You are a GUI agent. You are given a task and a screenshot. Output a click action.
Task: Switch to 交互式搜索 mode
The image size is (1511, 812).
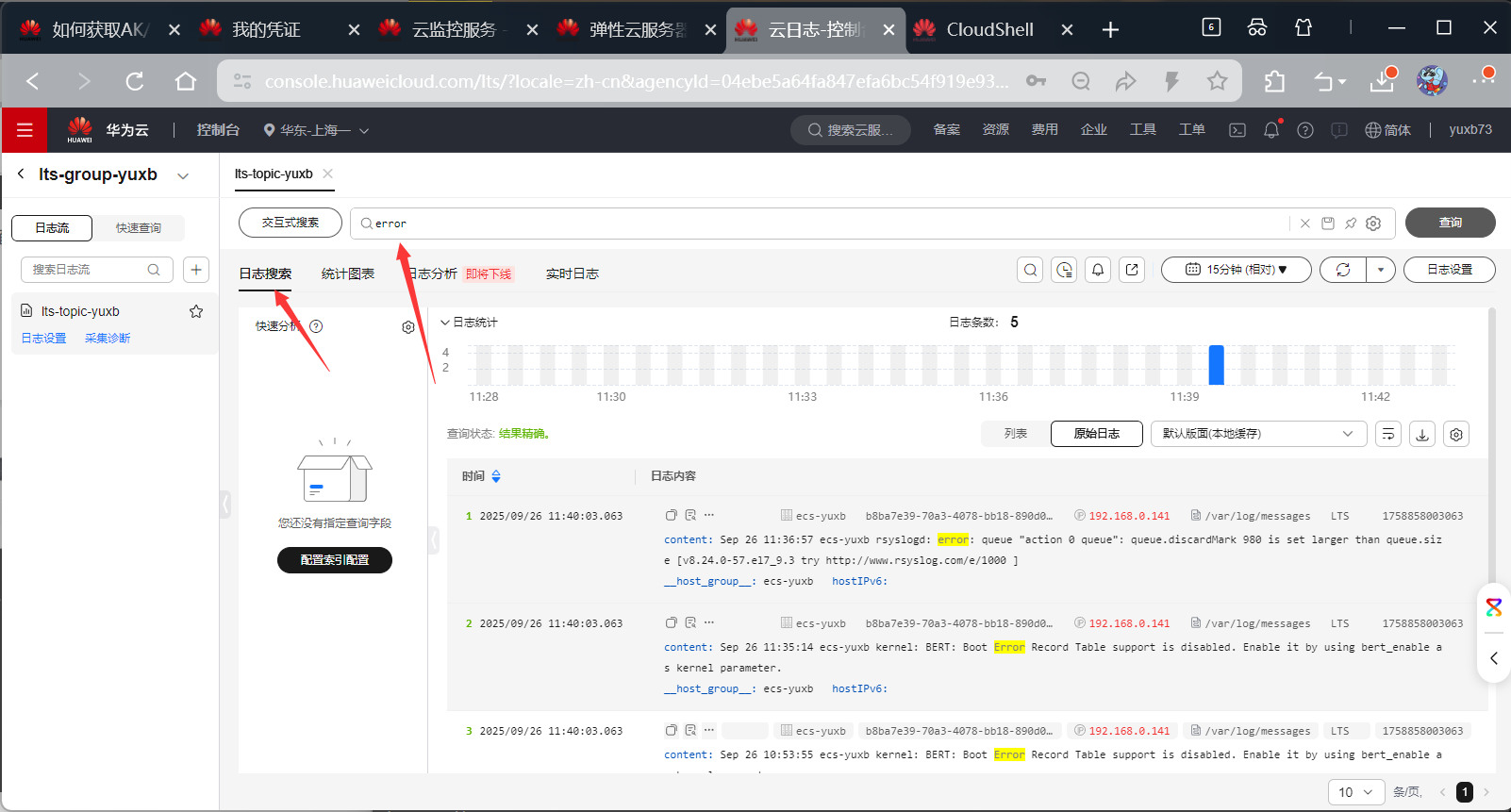point(291,223)
